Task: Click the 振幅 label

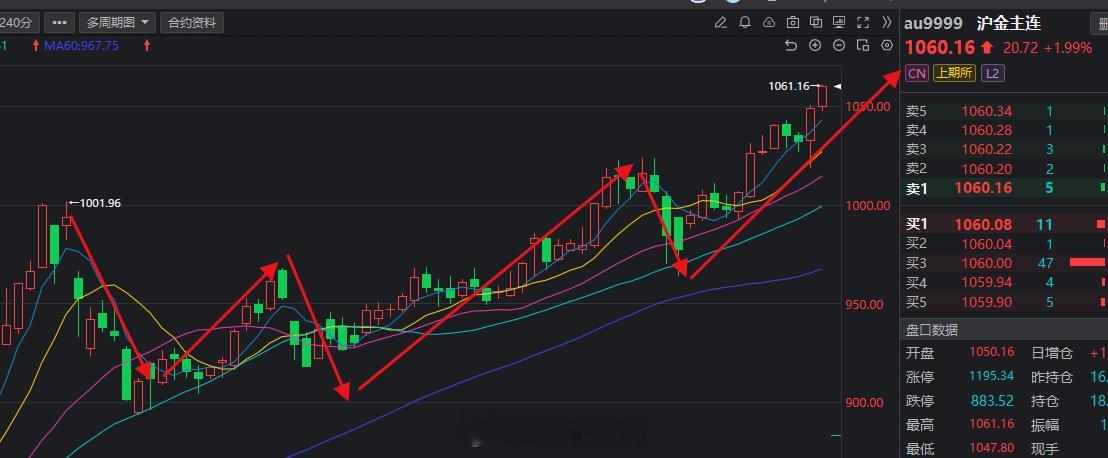Action: (x=1044, y=425)
